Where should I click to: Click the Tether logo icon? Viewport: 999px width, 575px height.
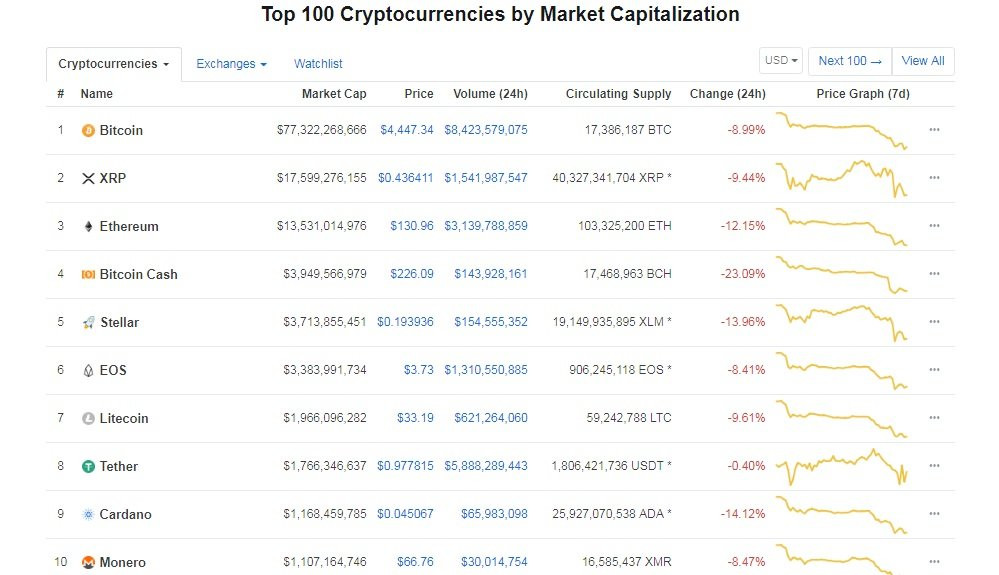(x=88, y=467)
